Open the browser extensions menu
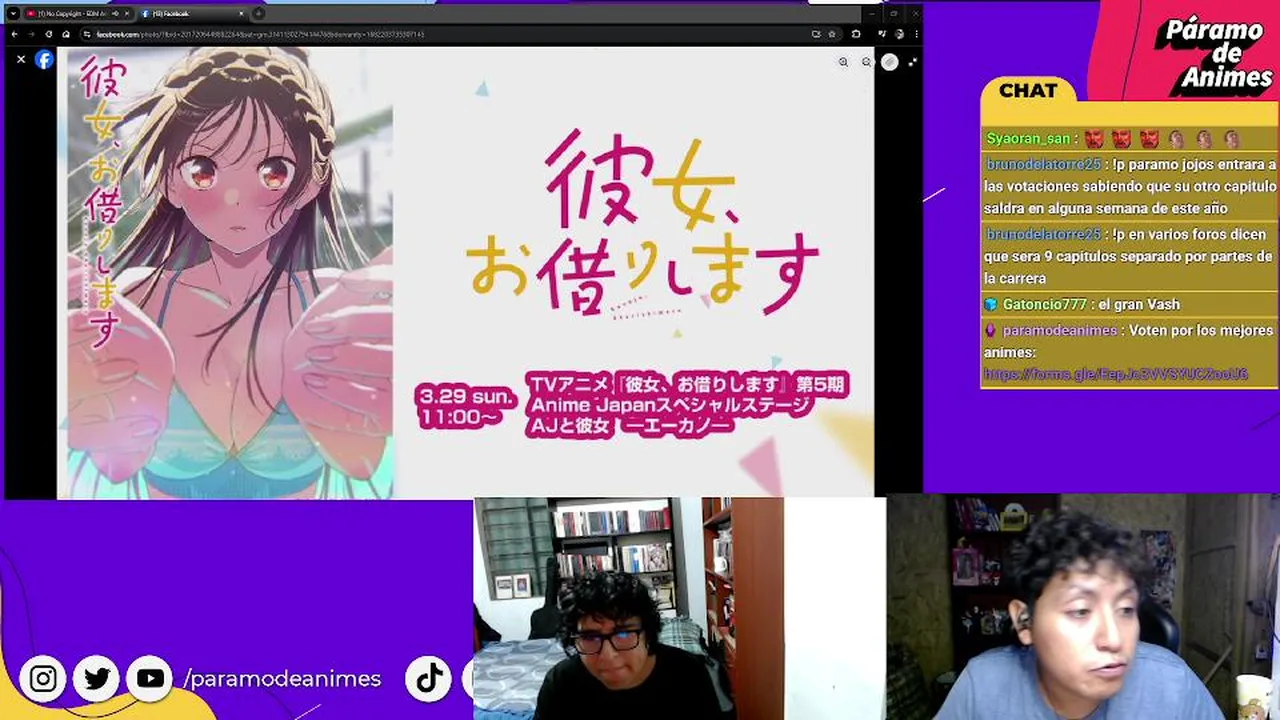This screenshot has height=720, width=1280. 856,34
